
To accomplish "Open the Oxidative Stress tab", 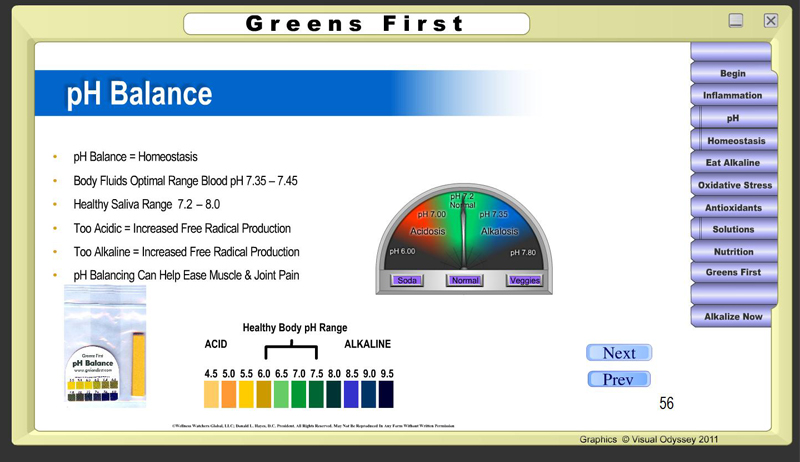I will point(734,185).
